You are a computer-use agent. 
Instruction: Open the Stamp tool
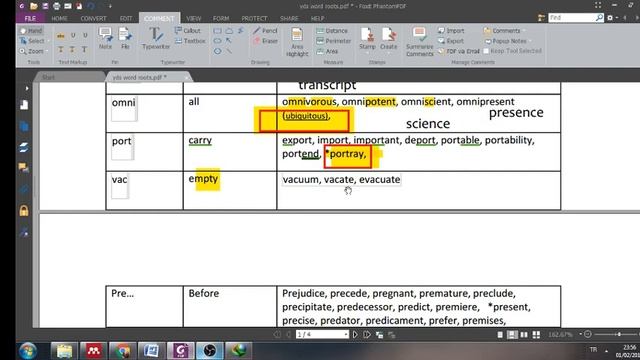pyautogui.click(x=367, y=38)
